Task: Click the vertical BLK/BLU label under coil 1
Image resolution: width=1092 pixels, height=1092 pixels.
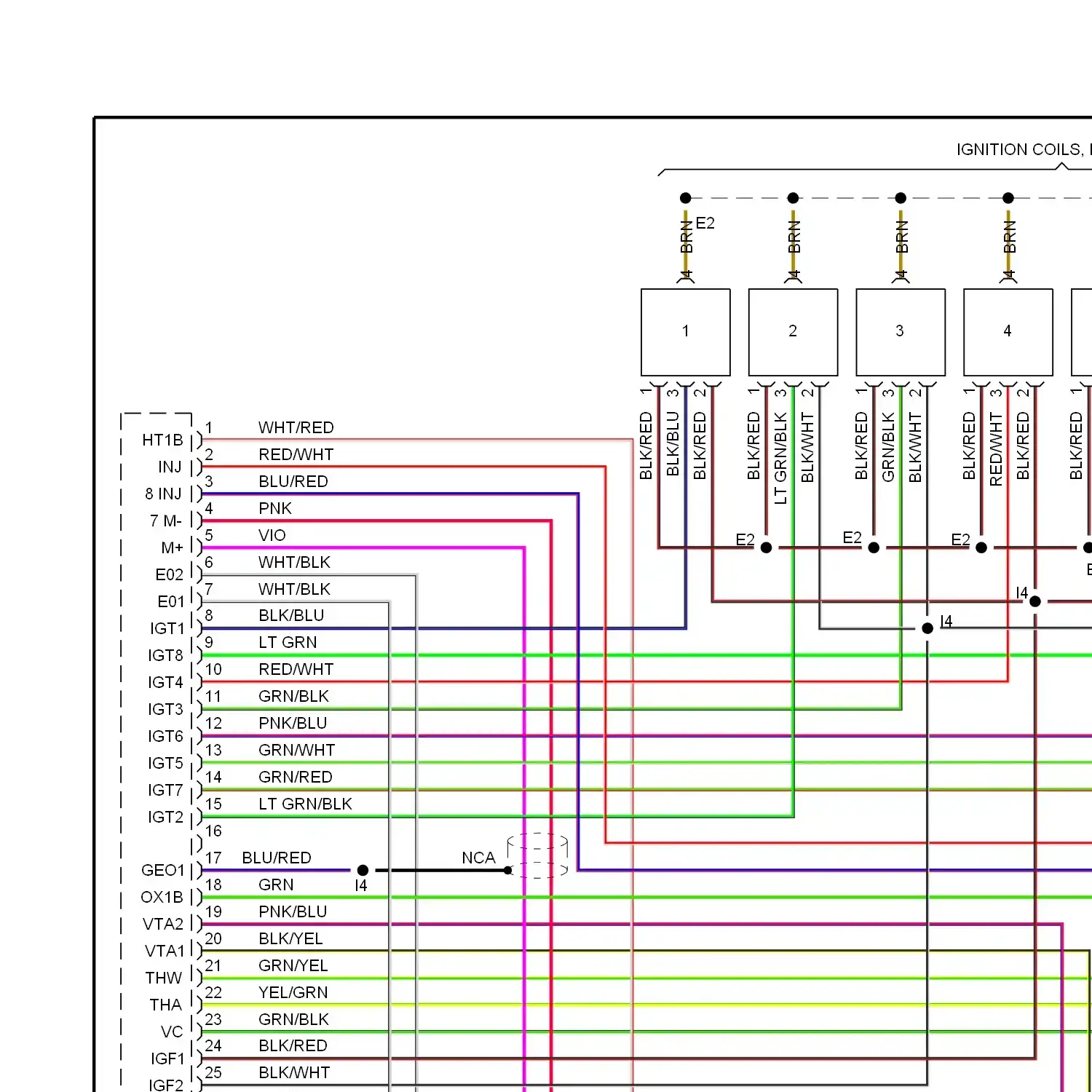Action: click(673, 444)
